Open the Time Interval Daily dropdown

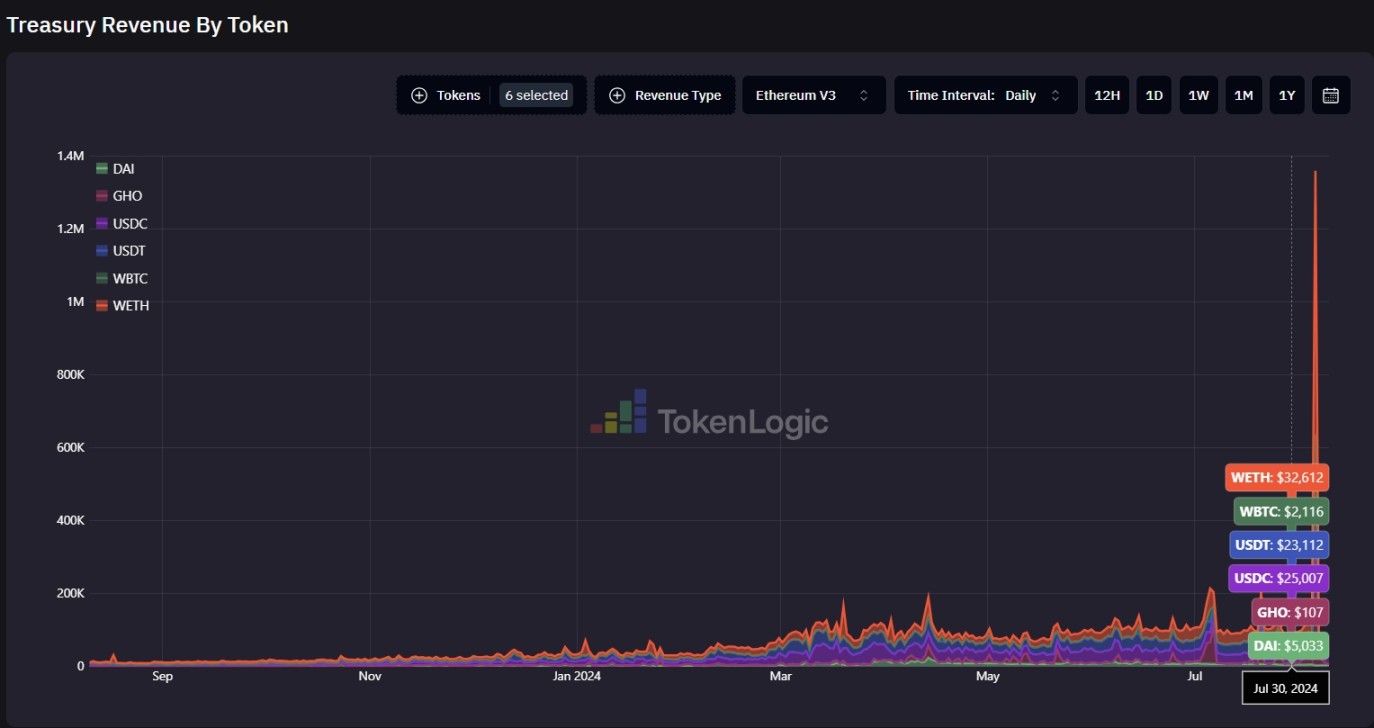(985, 95)
